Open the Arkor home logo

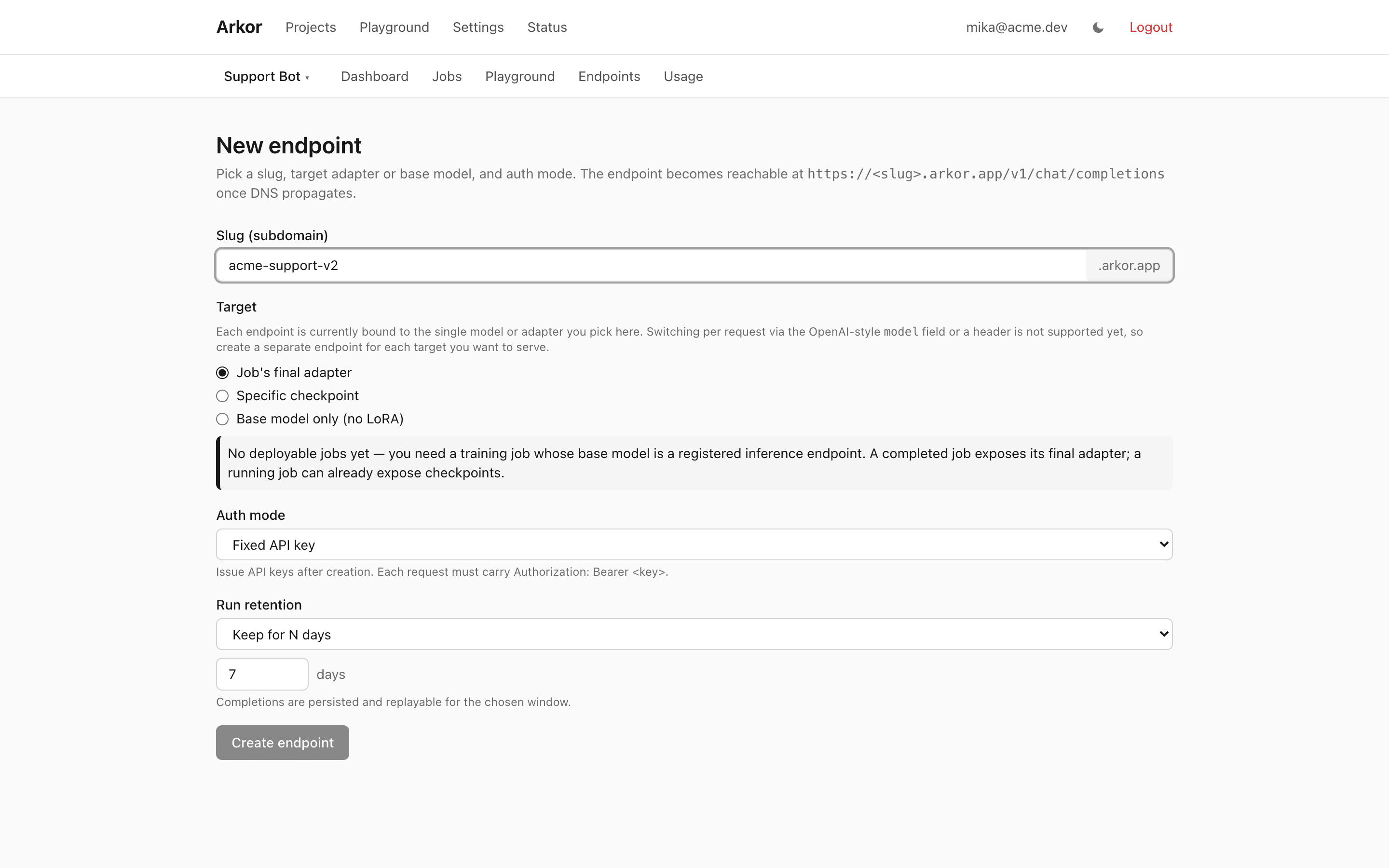(239, 27)
